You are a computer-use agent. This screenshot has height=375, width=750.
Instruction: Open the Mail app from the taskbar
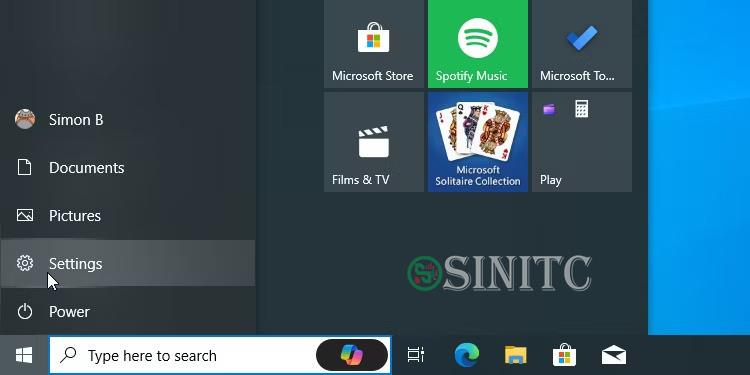click(x=614, y=355)
